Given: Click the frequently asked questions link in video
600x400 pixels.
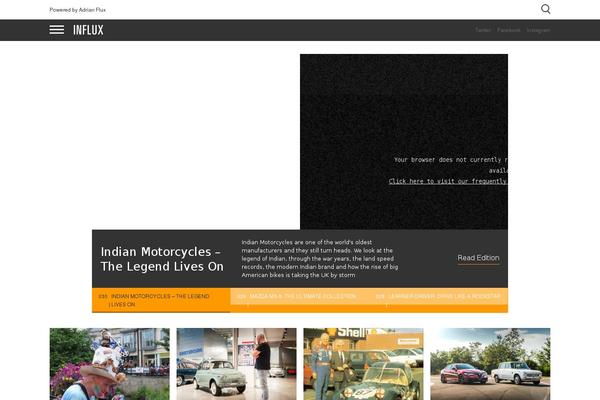Looking at the screenshot, I should 448,181.
